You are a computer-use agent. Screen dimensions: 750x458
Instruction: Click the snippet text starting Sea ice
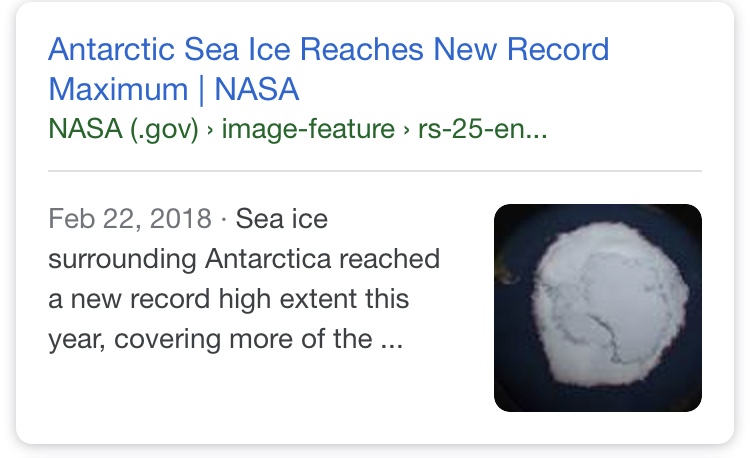[x=244, y=279]
